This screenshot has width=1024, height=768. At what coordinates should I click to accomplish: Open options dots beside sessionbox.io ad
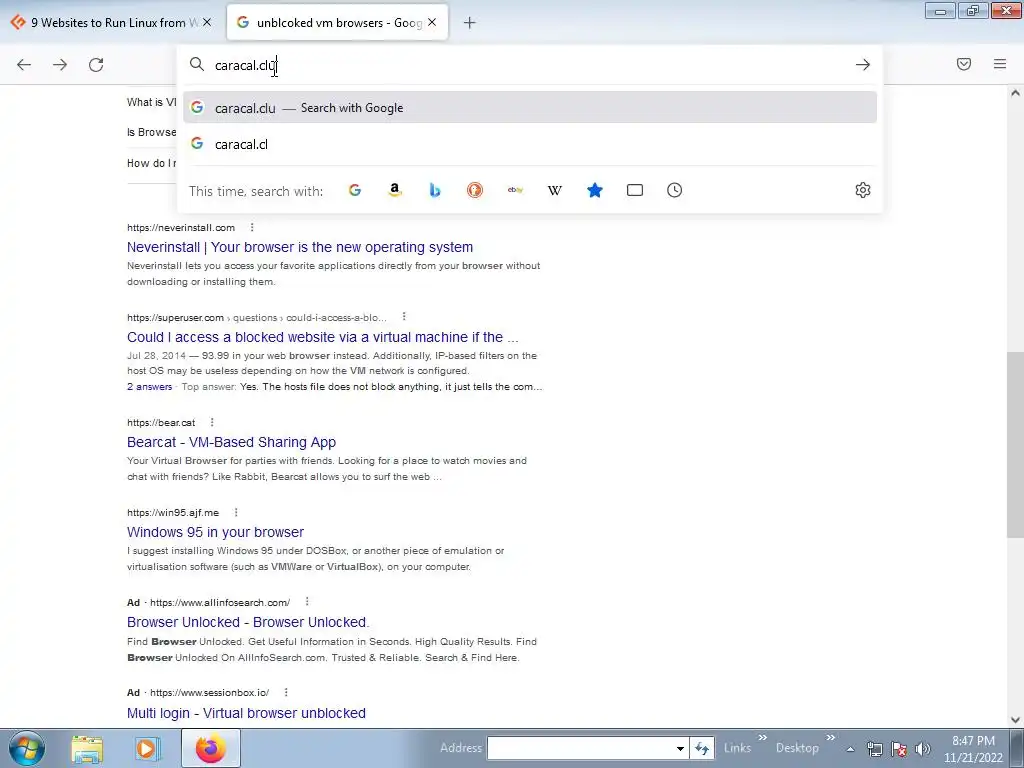(x=286, y=692)
